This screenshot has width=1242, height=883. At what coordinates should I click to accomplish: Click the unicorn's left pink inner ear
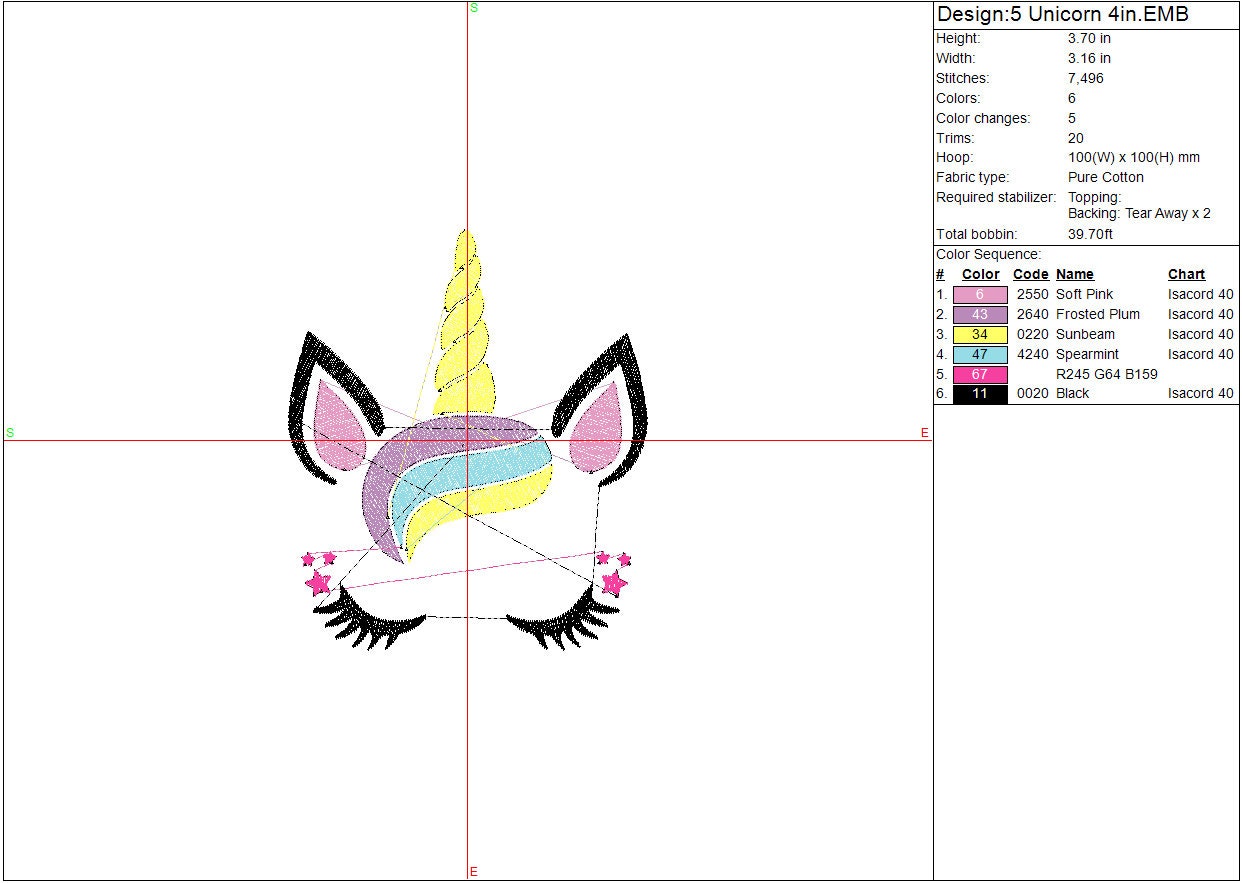(336, 423)
